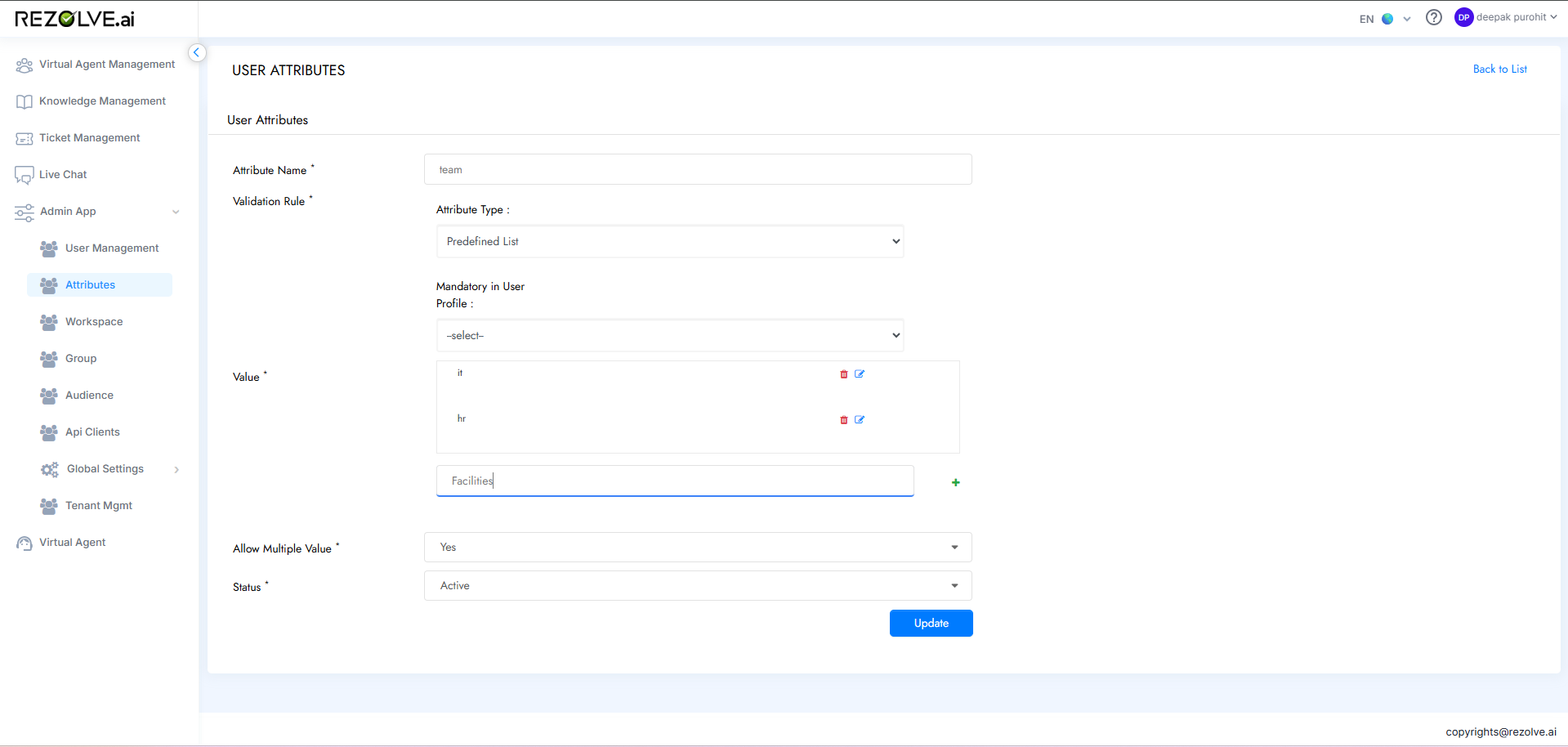Viewport: 1568px width, 747px height.
Task: Open Api Clients section
Action: 92,432
